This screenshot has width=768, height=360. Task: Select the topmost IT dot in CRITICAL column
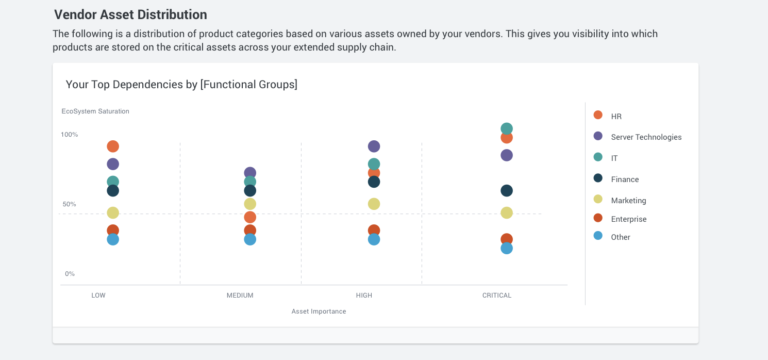click(506, 129)
